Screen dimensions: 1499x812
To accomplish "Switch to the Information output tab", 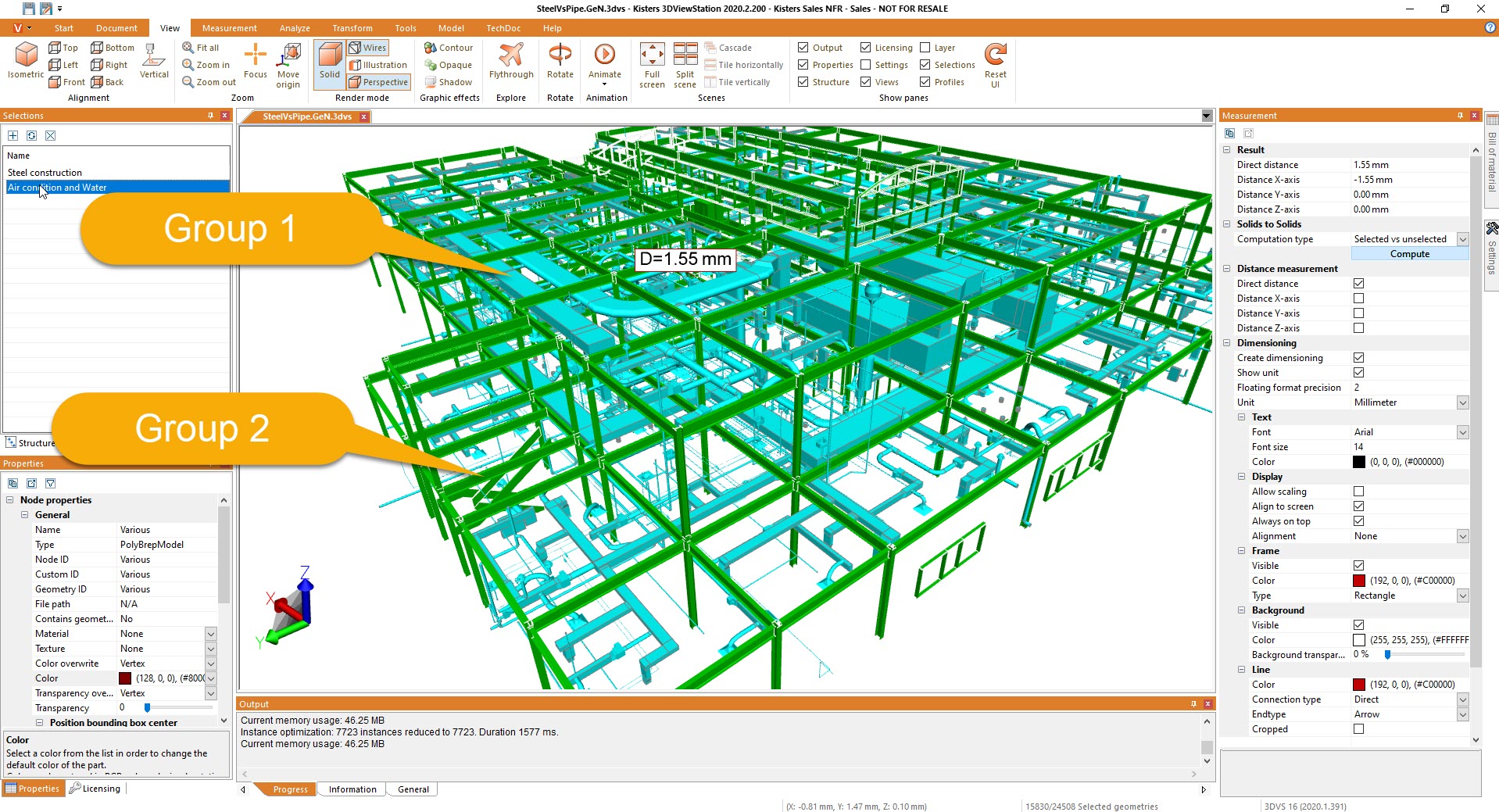I will pyautogui.click(x=352, y=789).
